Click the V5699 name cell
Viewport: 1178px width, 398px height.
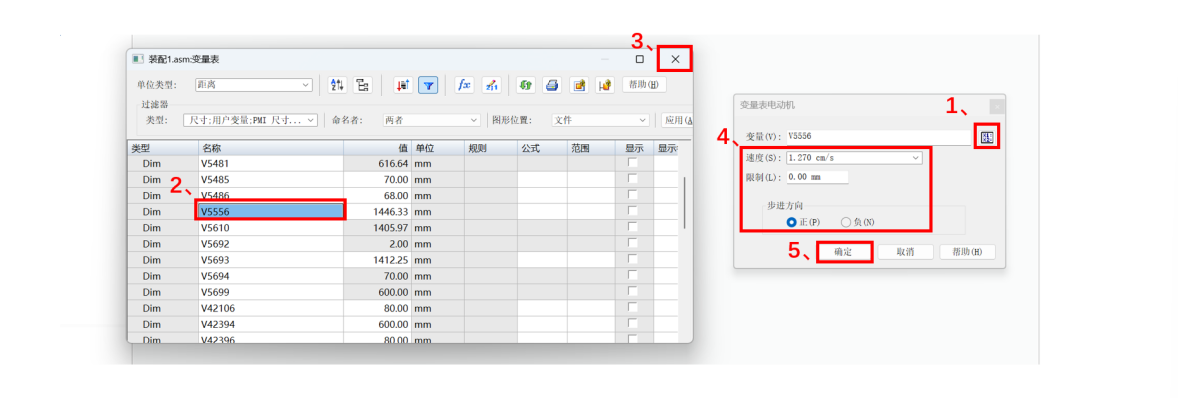tap(271, 292)
